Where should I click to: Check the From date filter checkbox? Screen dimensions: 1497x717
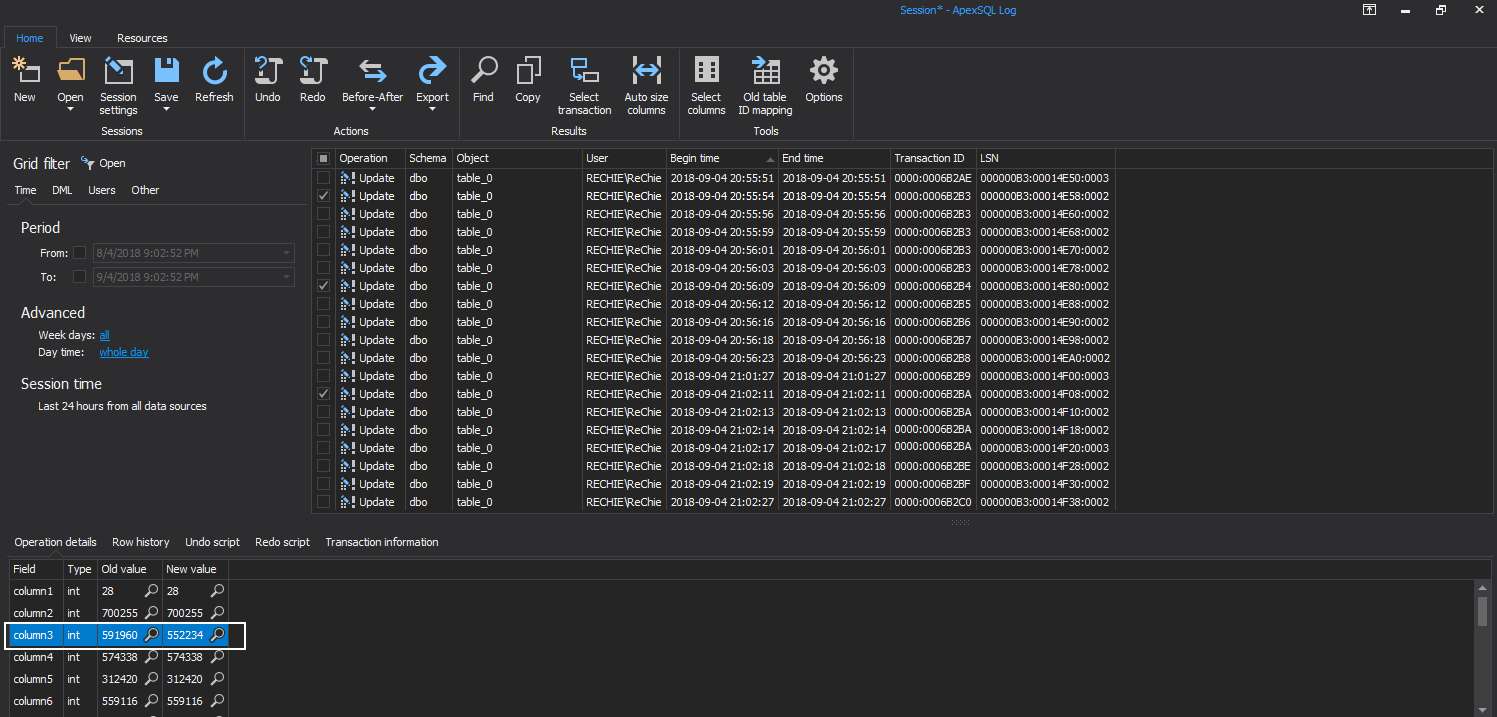point(79,252)
